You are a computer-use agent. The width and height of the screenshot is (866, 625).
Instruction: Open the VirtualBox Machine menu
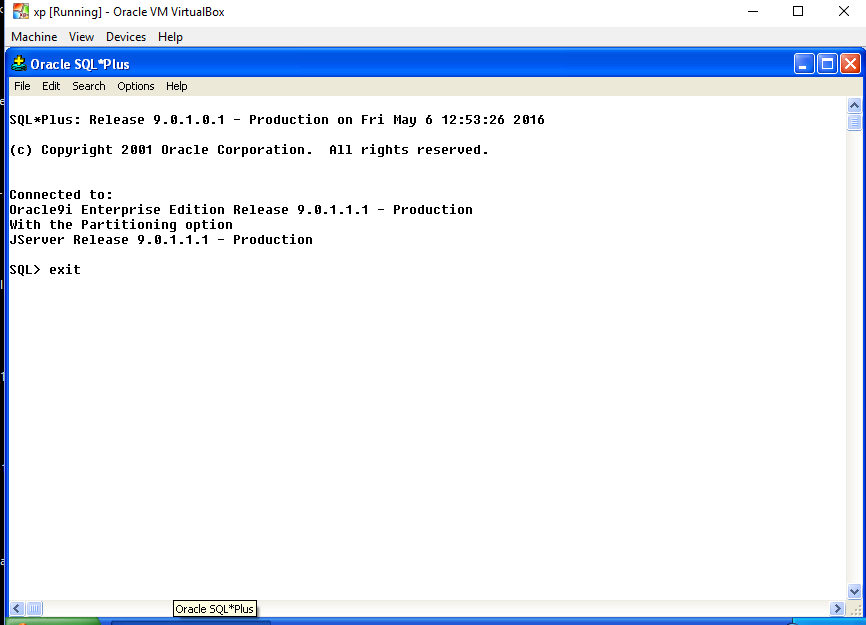point(34,37)
